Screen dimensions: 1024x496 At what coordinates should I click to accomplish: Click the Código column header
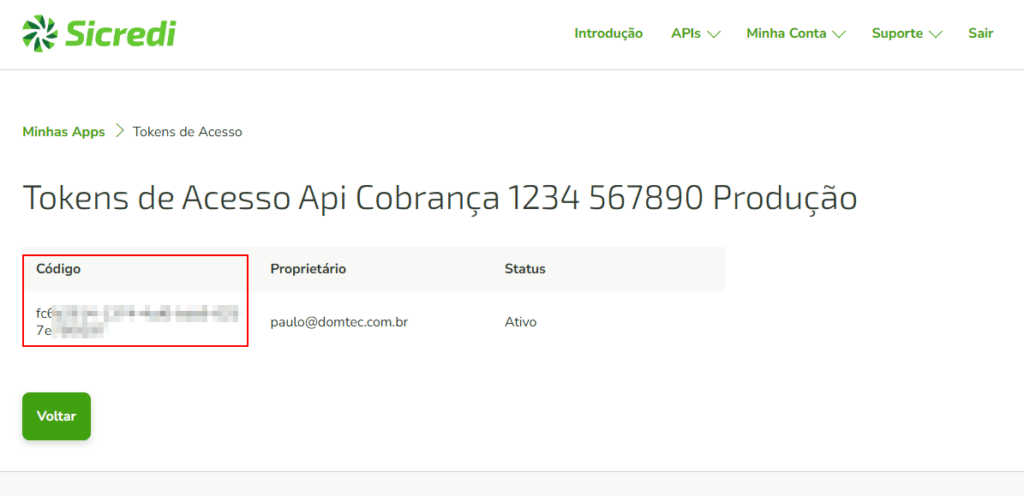(58, 269)
